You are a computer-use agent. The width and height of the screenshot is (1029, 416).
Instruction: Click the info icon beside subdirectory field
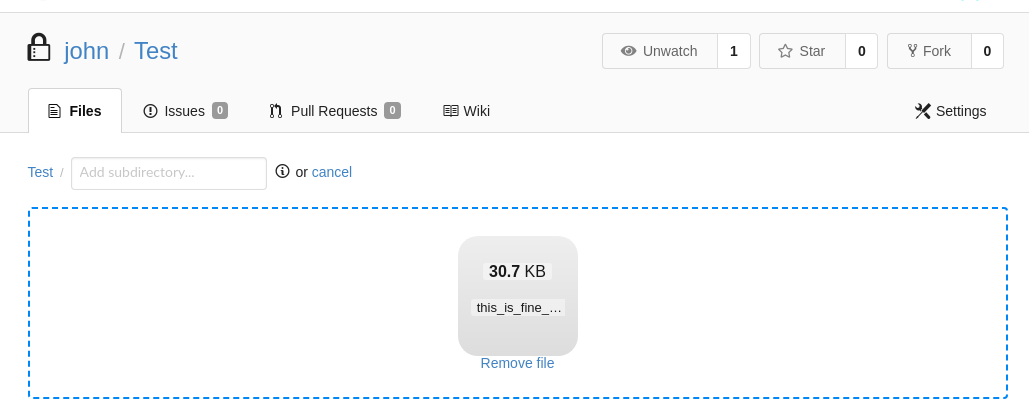point(282,171)
